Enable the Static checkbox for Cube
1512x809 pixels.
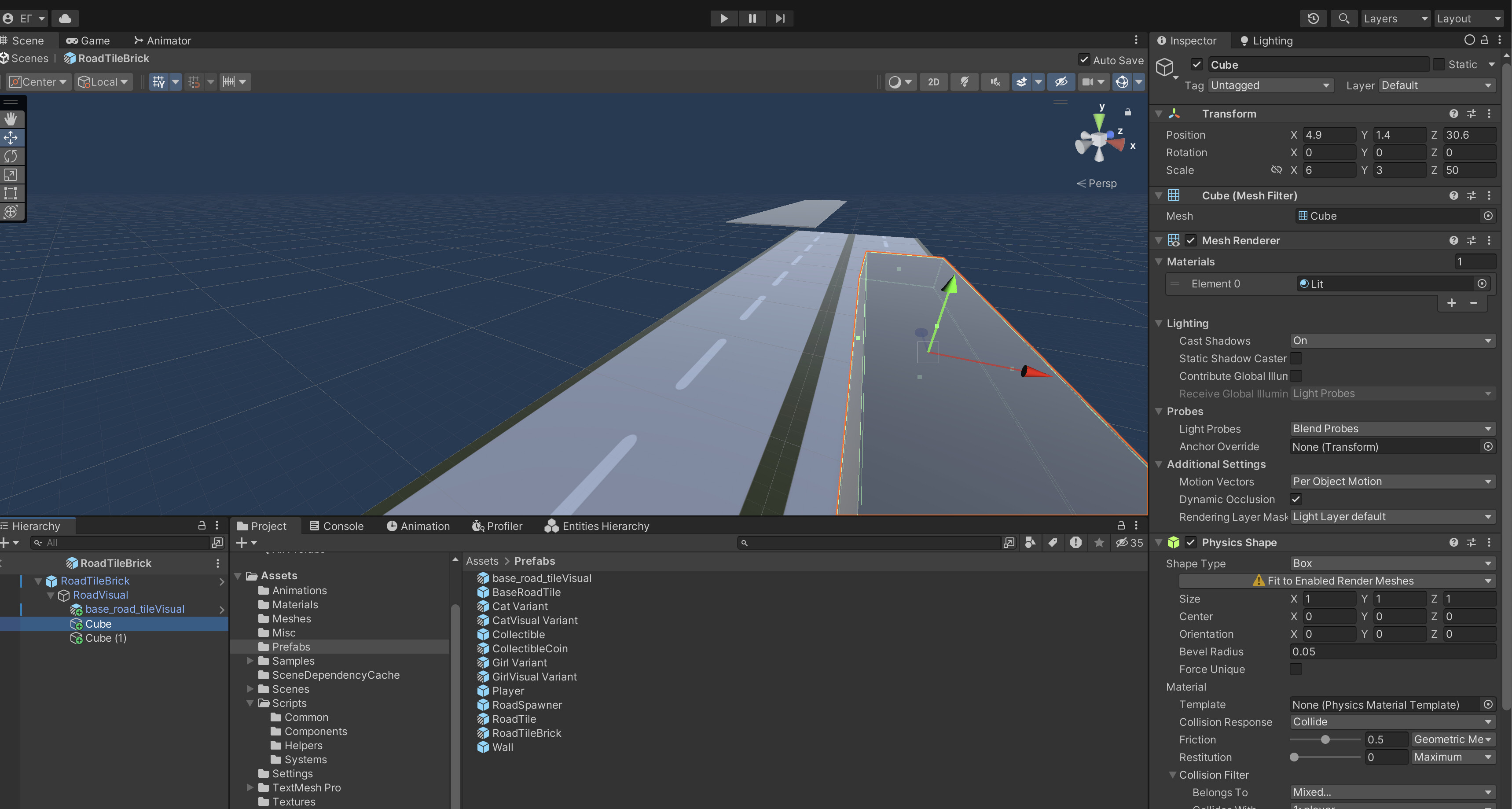(1440, 65)
